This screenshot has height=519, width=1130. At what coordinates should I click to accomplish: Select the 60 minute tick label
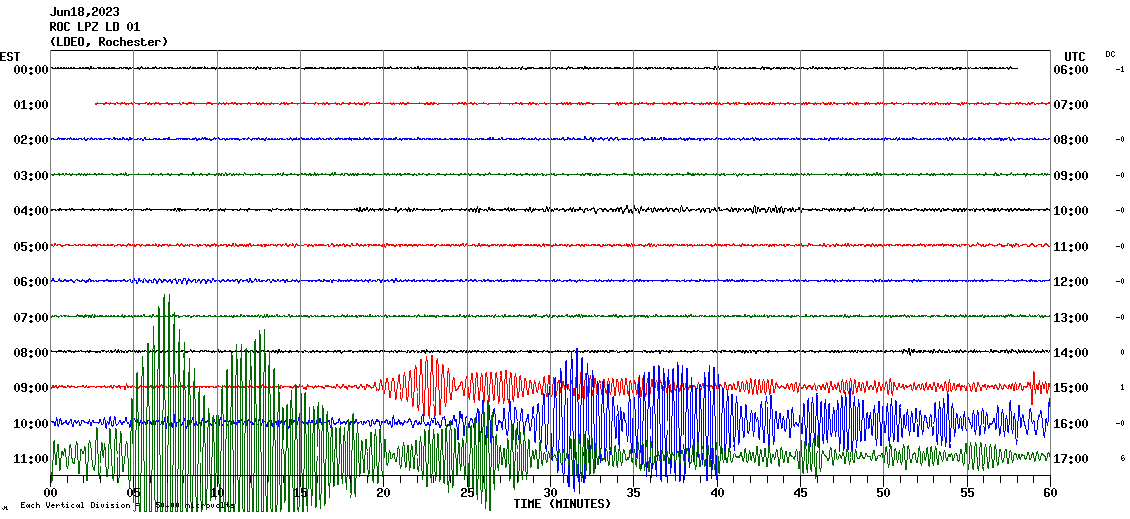[1049, 493]
